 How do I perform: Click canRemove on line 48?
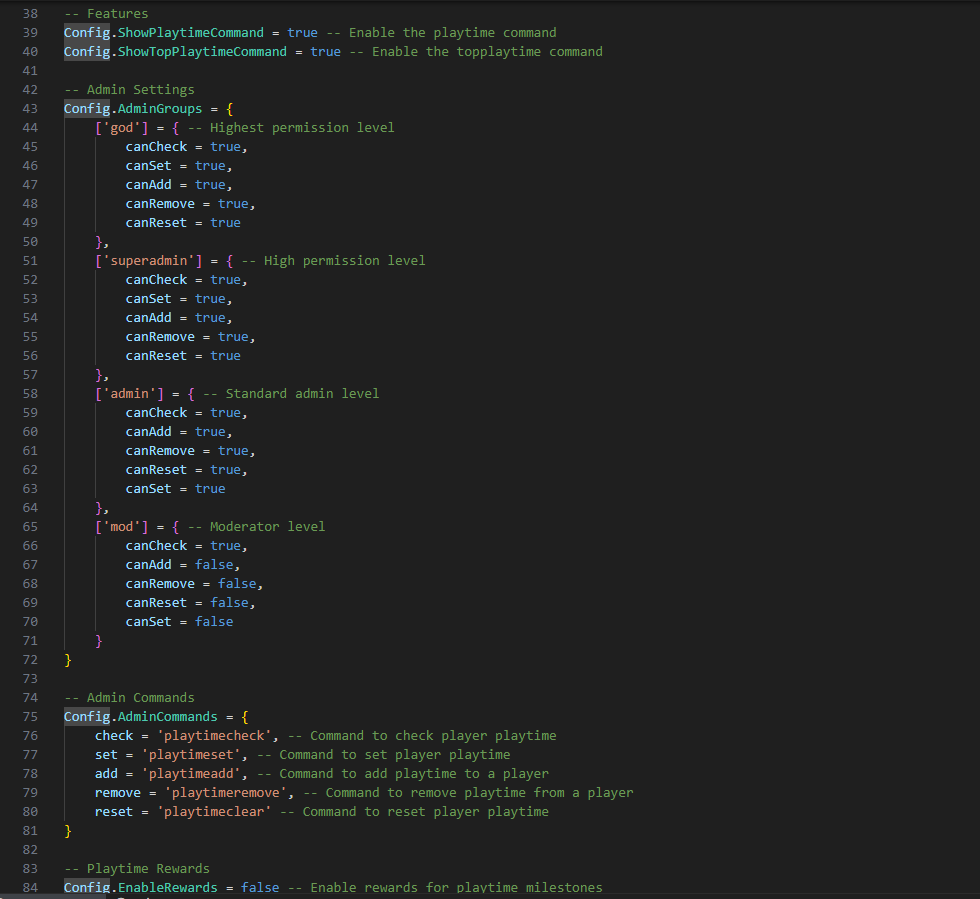(x=160, y=204)
